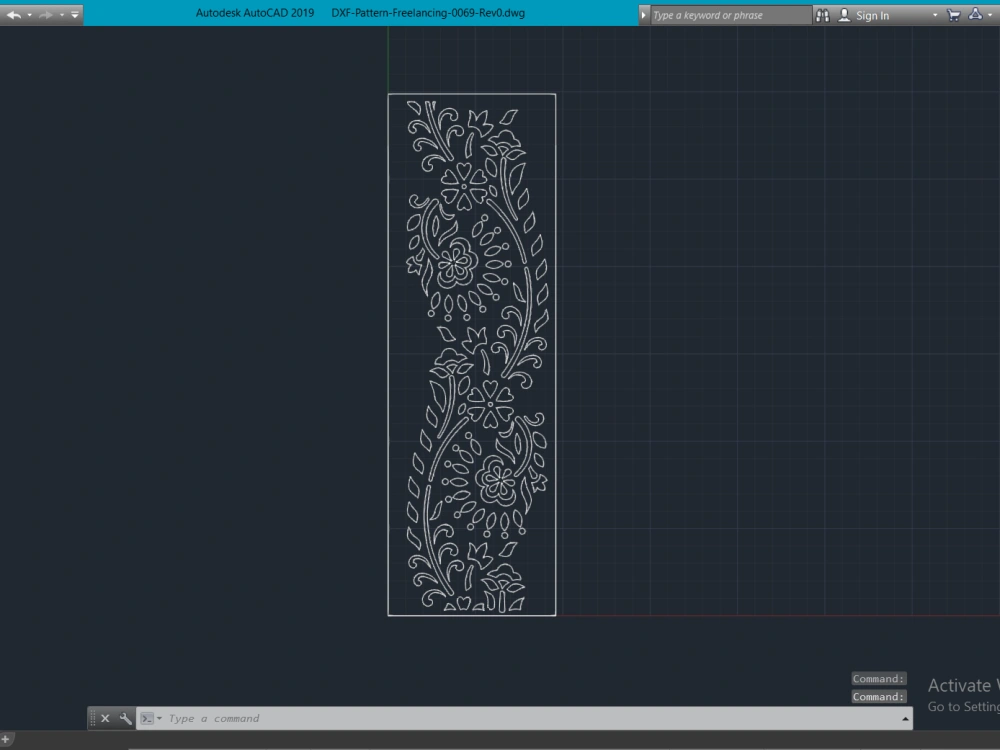Open the Redo dropdown arrow
This screenshot has height=750, width=1000.
click(x=61, y=14)
